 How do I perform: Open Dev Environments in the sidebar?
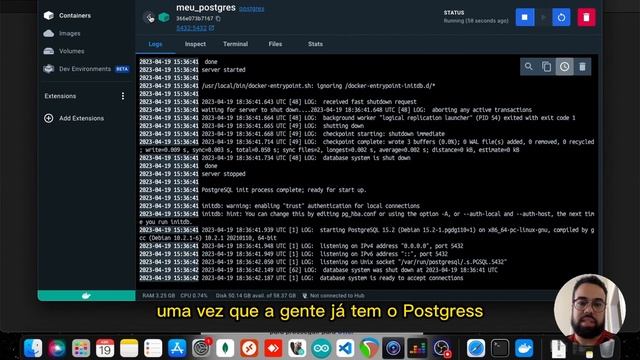[86, 69]
